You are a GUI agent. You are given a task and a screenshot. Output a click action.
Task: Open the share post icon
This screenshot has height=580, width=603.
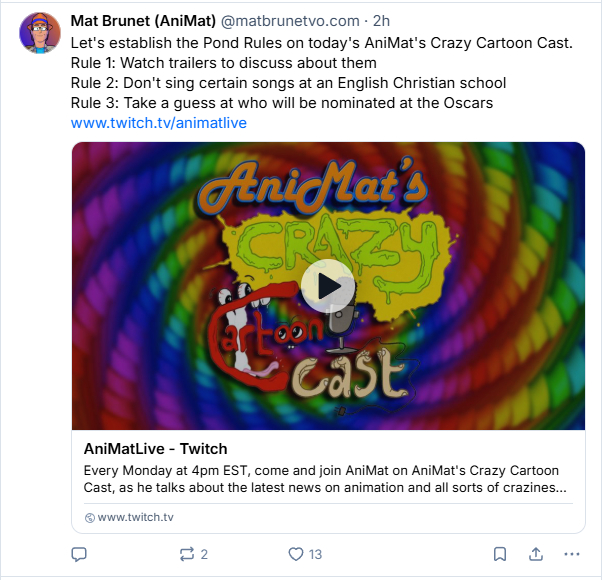tap(536, 553)
